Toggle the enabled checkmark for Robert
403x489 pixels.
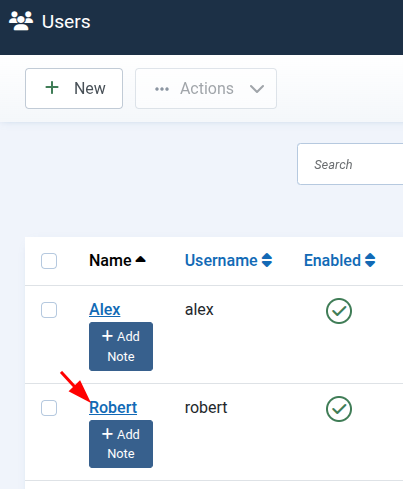click(339, 409)
